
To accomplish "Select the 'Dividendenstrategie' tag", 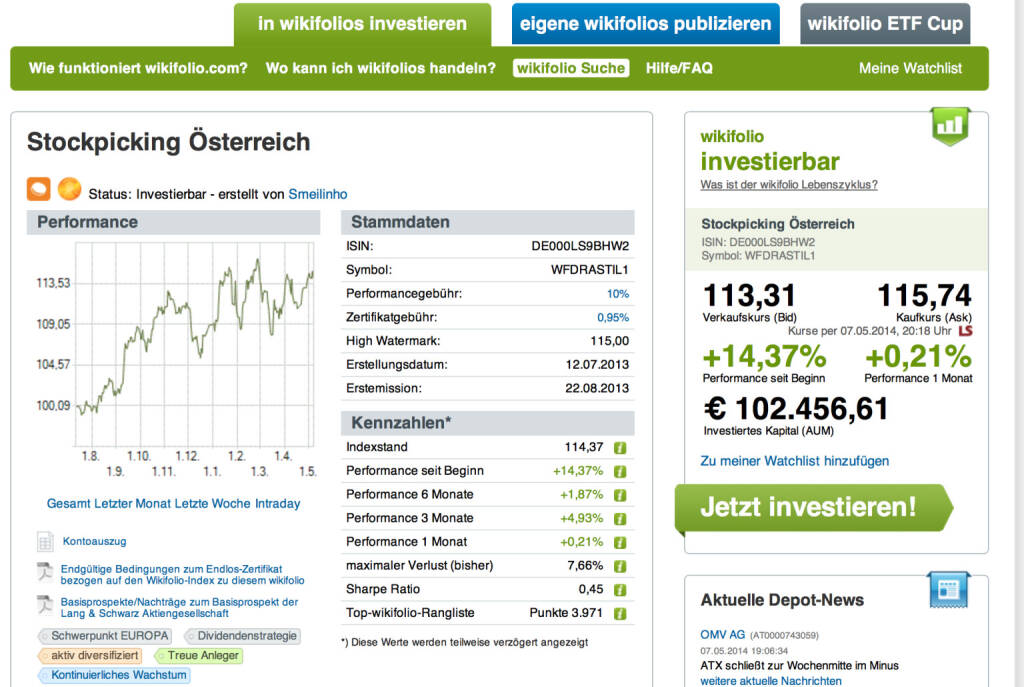I will pos(242,636).
